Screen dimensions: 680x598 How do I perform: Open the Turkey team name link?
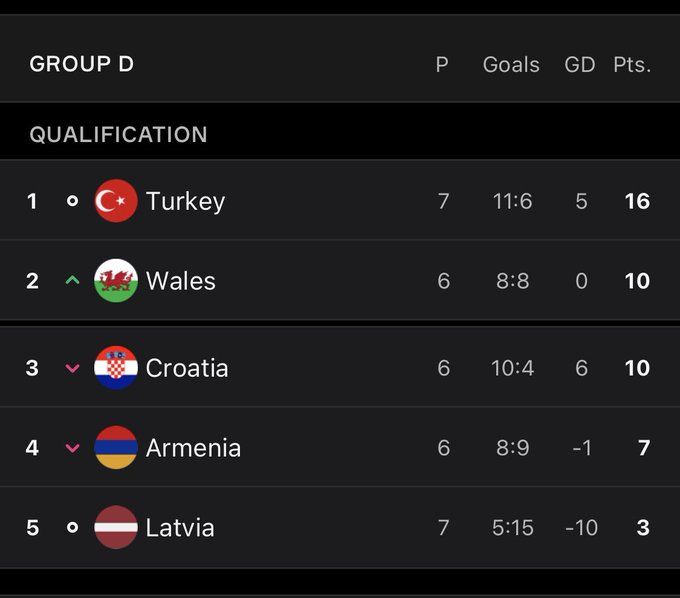(x=185, y=201)
